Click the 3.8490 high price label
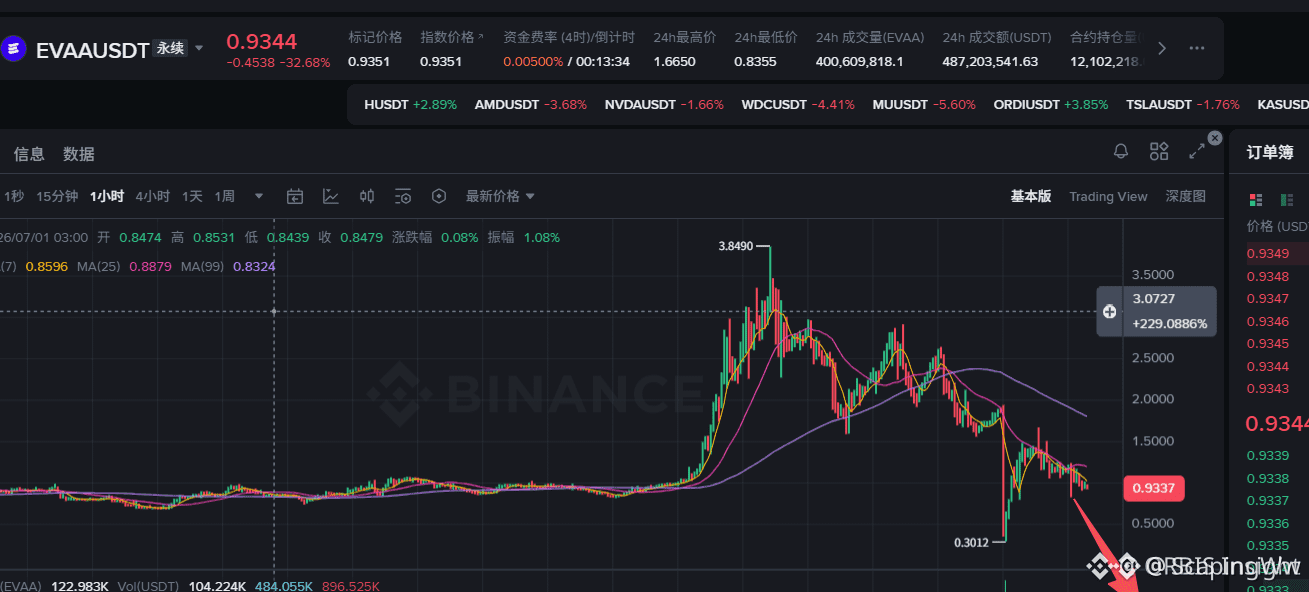This screenshot has height=592, width=1309. 736,245
